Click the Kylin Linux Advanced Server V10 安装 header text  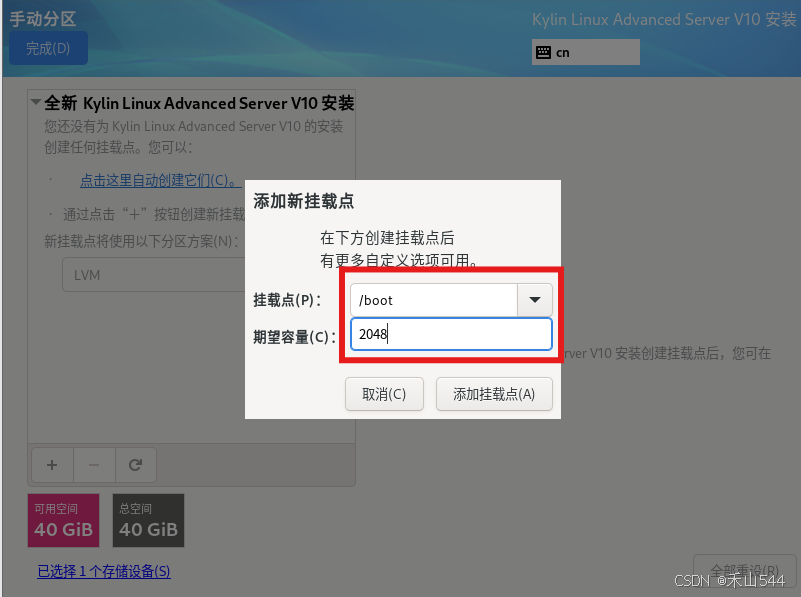(664, 19)
